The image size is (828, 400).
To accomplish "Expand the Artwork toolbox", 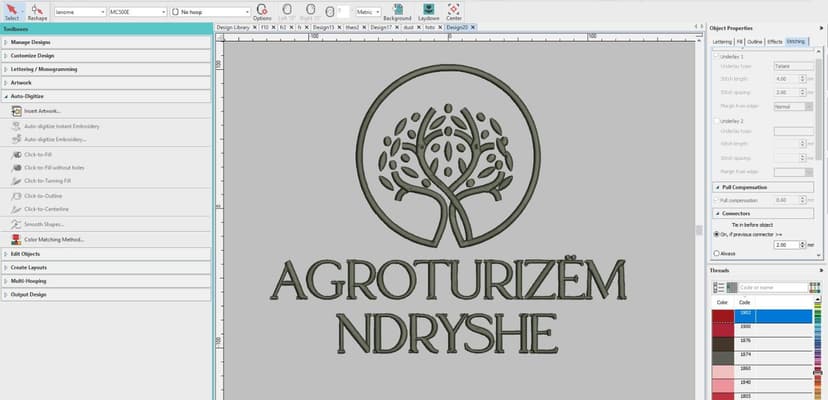I will coord(106,83).
